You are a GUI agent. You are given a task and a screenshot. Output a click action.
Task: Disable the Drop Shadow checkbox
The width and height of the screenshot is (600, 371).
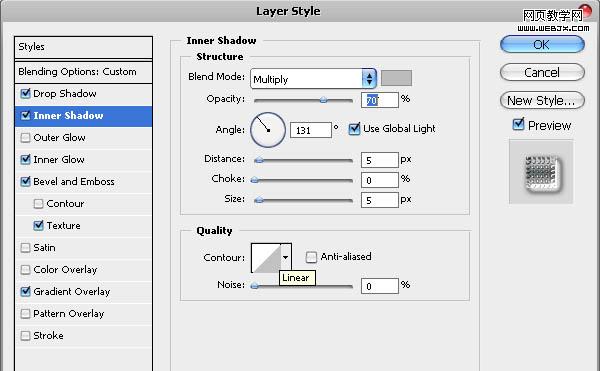[x=25, y=94]
